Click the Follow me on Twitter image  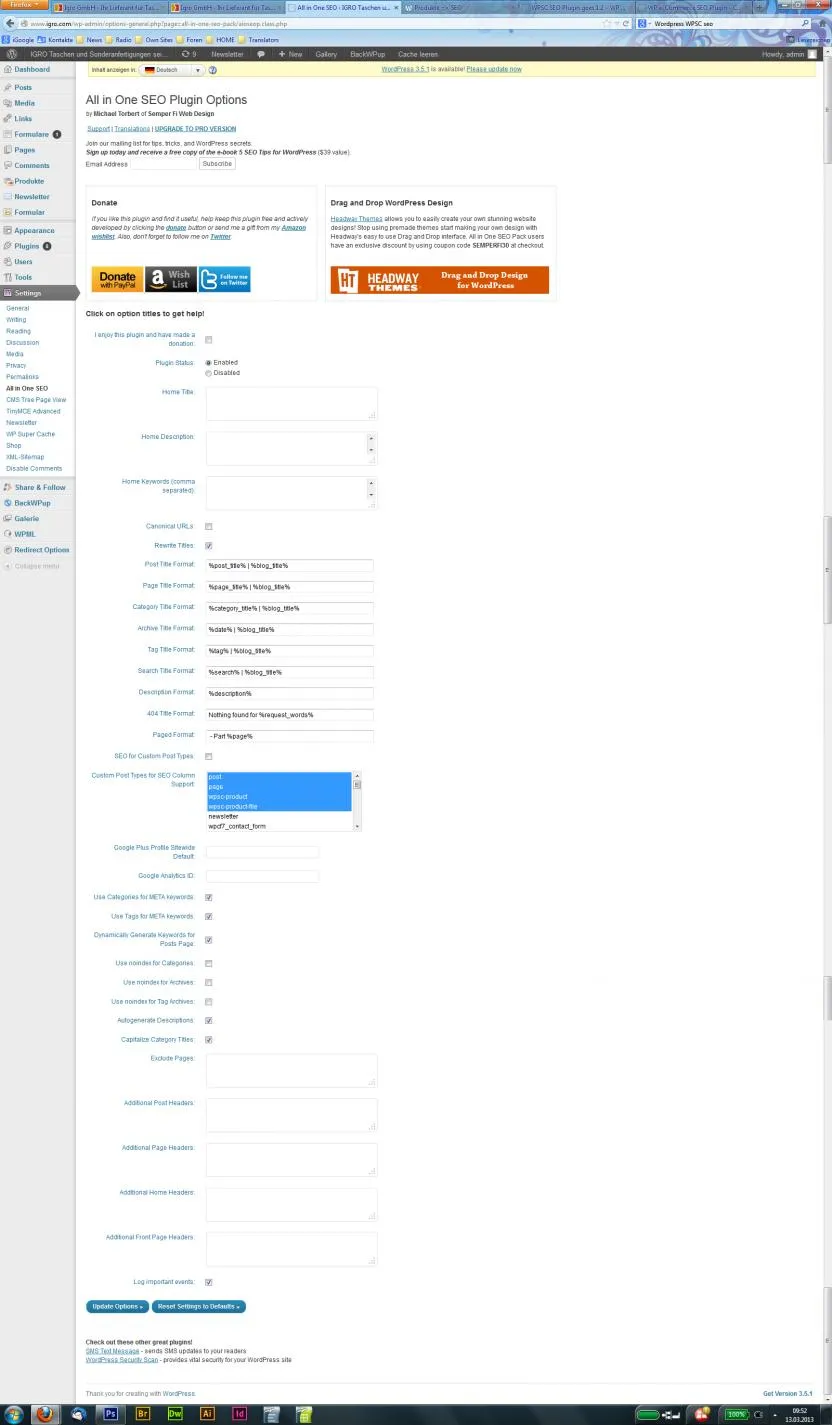(225, 279)
